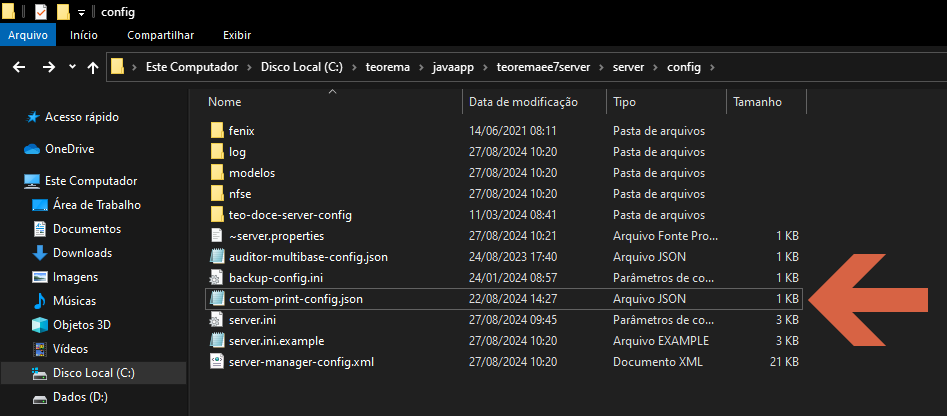Select Este Computador in the navigation pane
Image resolution: width=947 pixels, height=416 pixels.
91,181
